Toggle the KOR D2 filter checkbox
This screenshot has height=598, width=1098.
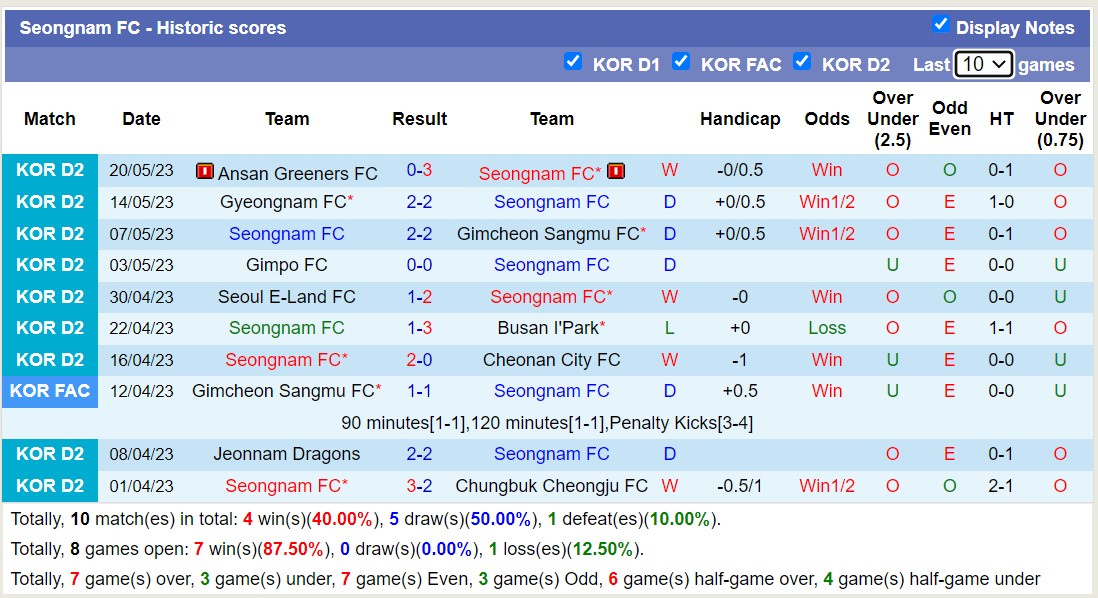802,61
